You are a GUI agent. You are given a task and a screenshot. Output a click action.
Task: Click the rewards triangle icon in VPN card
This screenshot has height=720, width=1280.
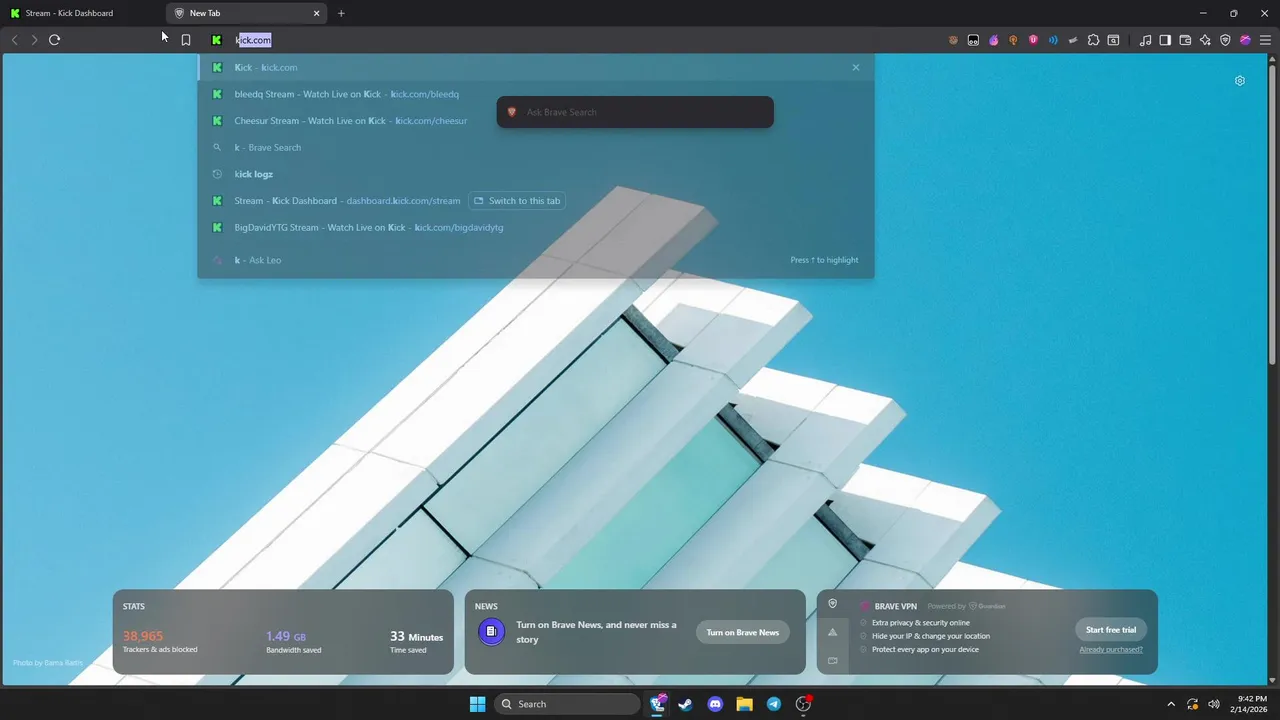coord(832,632)
